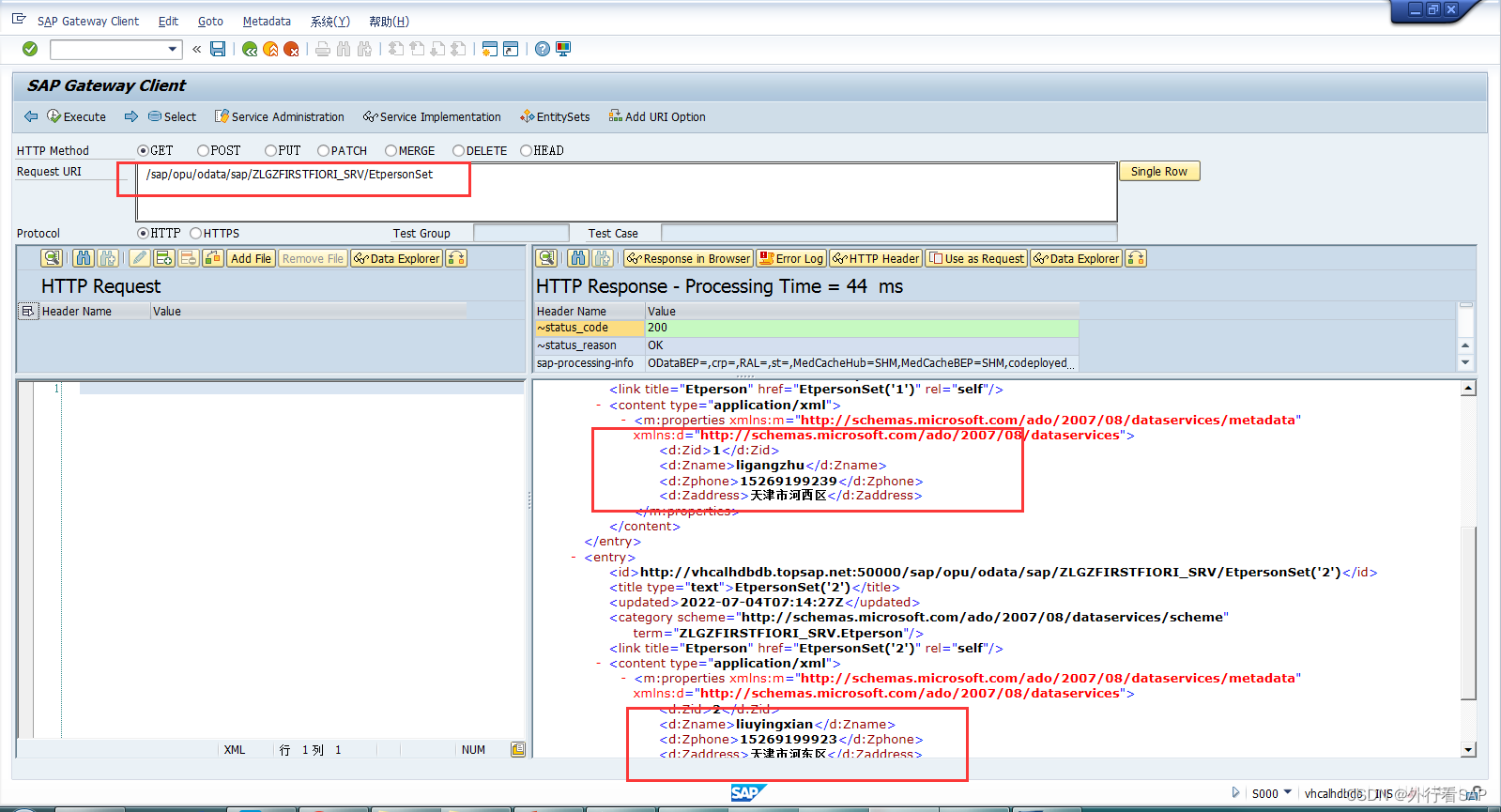Save using the floppy disk icon

click(218, 49)
